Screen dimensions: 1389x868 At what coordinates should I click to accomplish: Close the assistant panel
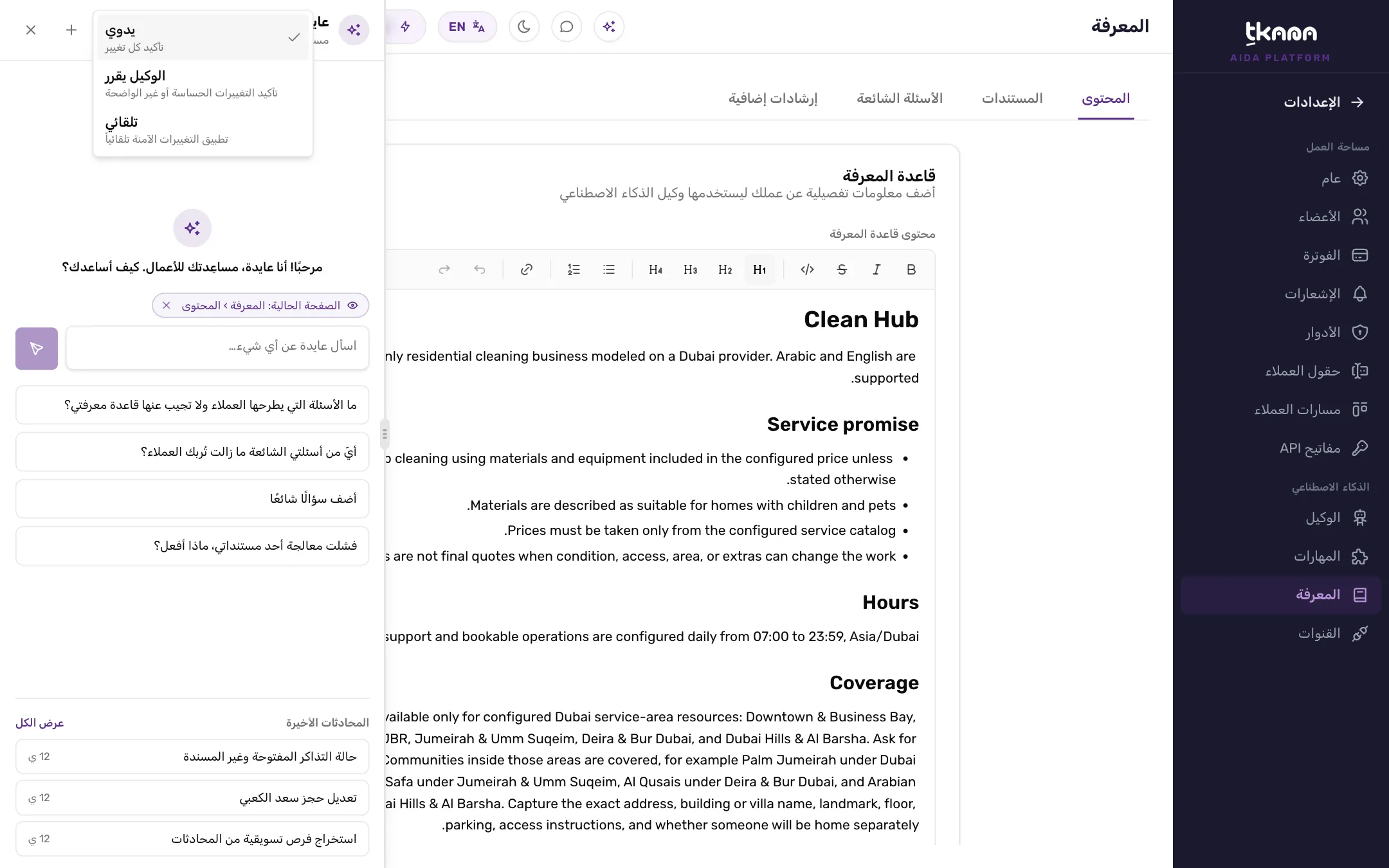click(31, 30)
